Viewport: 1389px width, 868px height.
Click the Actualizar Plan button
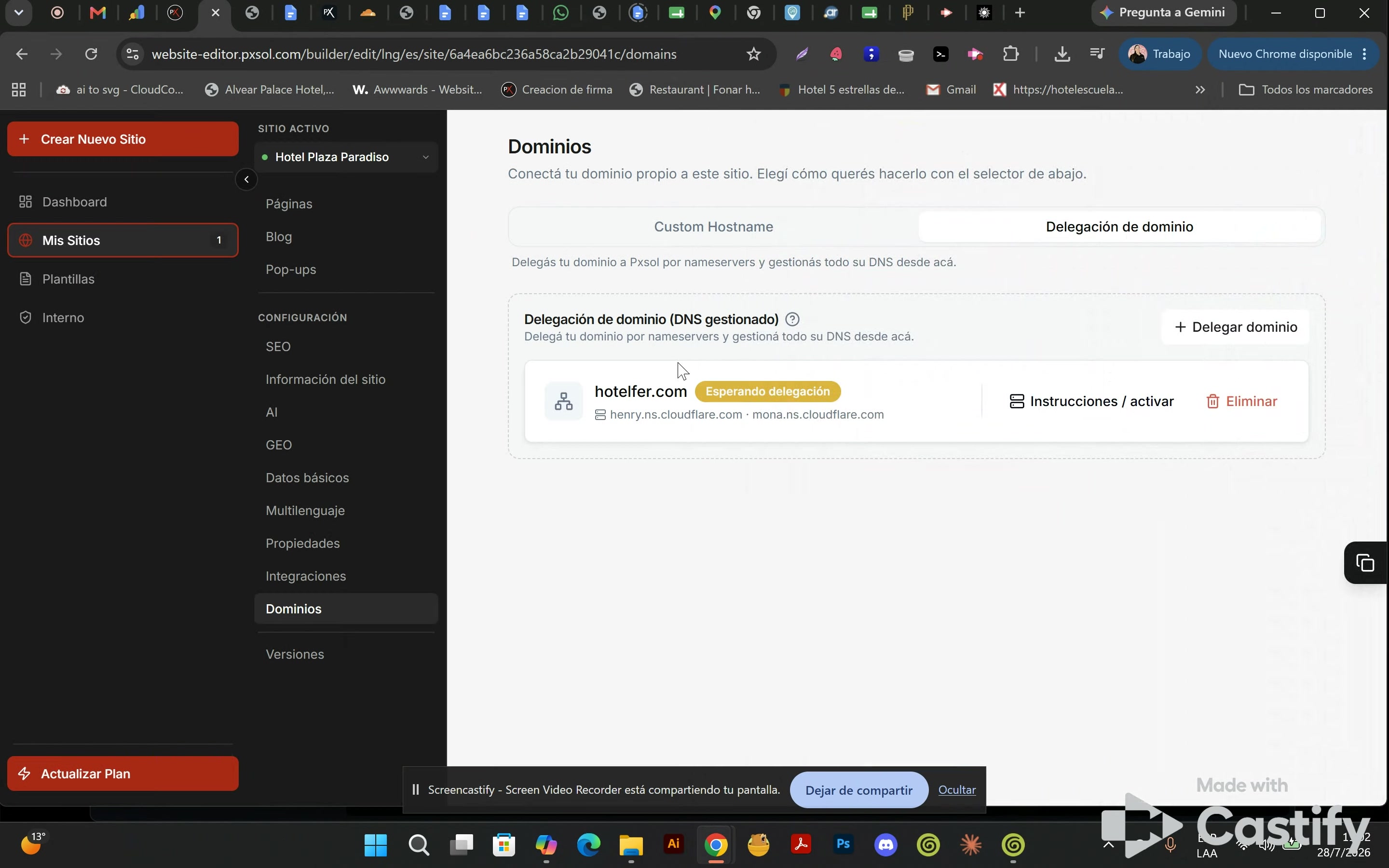(123, 774)
